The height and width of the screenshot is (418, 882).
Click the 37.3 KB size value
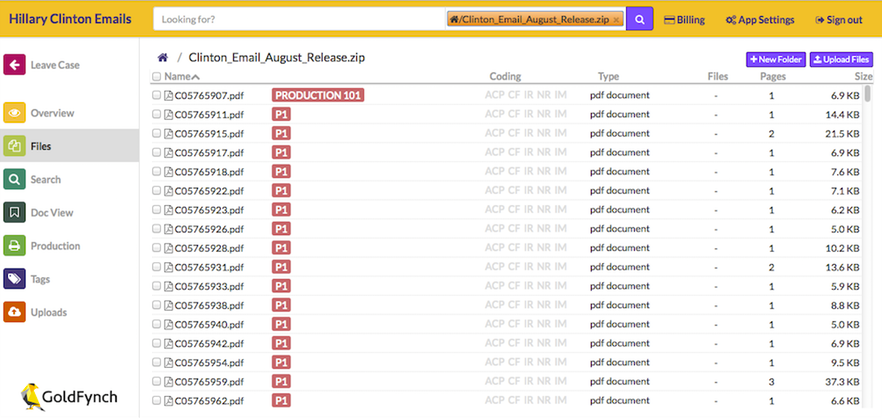point(843,382)
